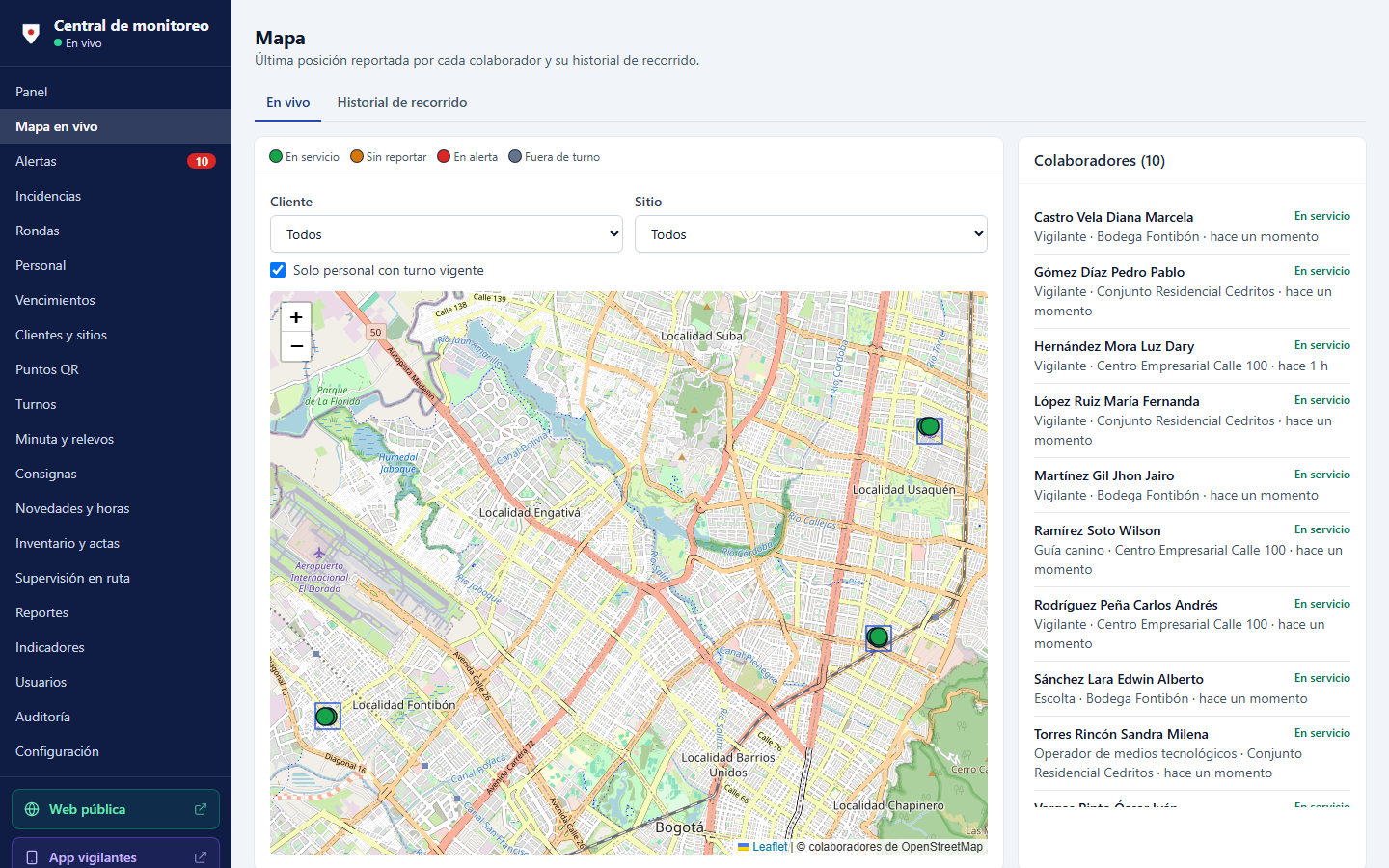Open Puntos QR in the sidebar
The height and width of the screenshot is (868, 1389).
(116, 369)
